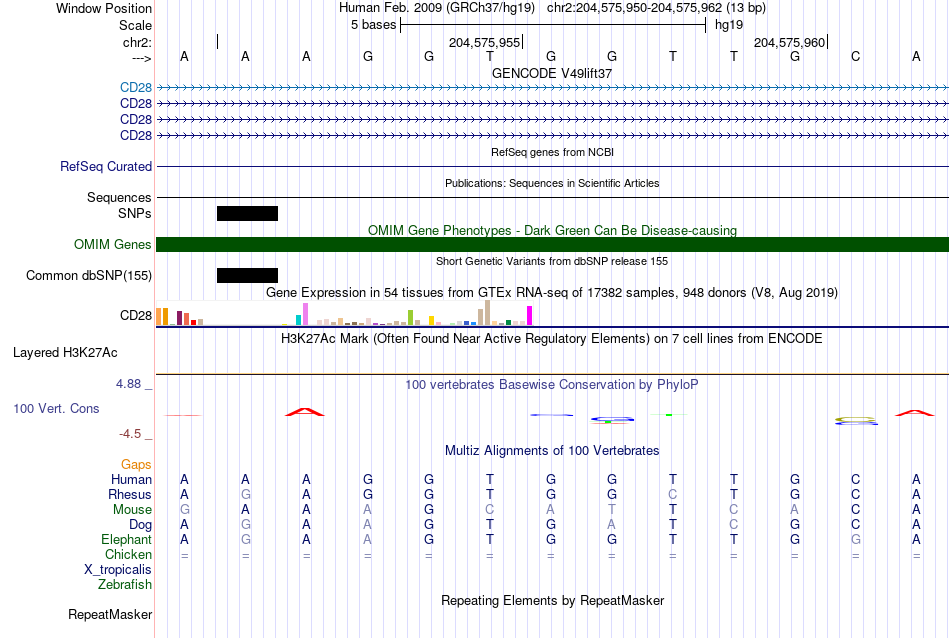950x638 pixels.
Task: Click 100 vertebrates Basewise Conservation by PhyloP title
Action: tap(552, 384)
